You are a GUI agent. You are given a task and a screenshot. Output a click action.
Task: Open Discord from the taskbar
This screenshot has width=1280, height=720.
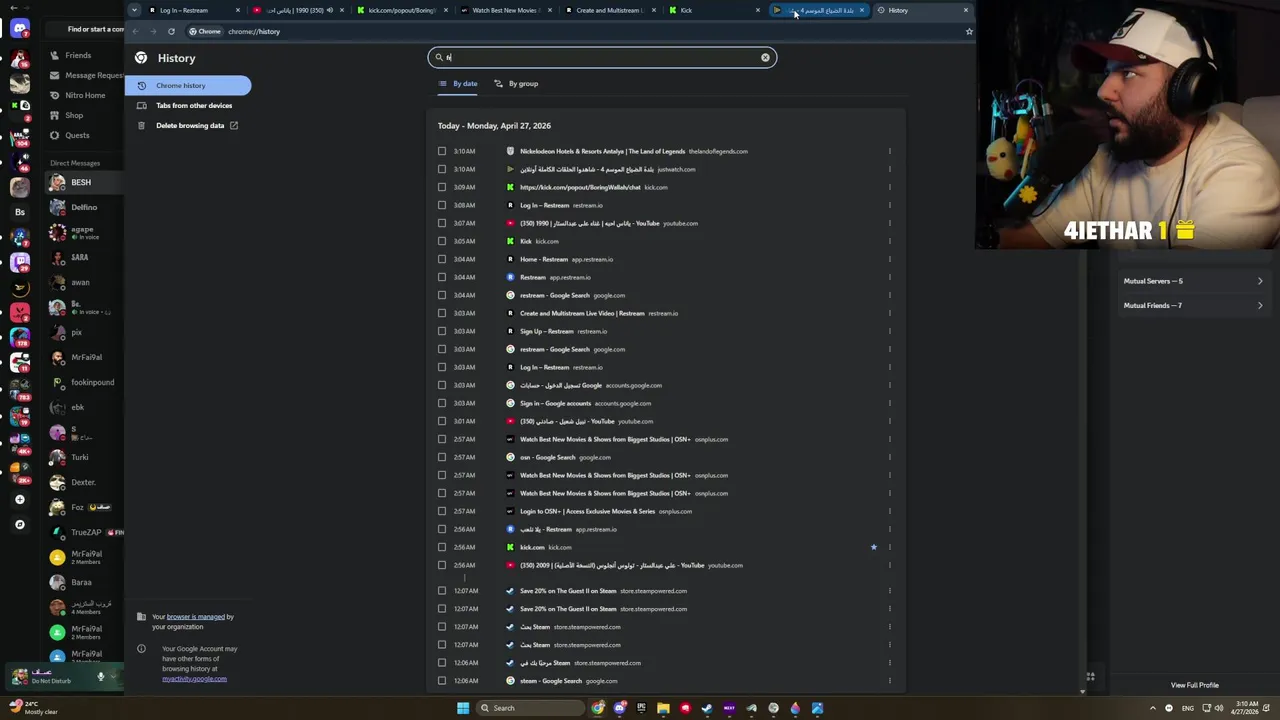[x=620, y=708]
